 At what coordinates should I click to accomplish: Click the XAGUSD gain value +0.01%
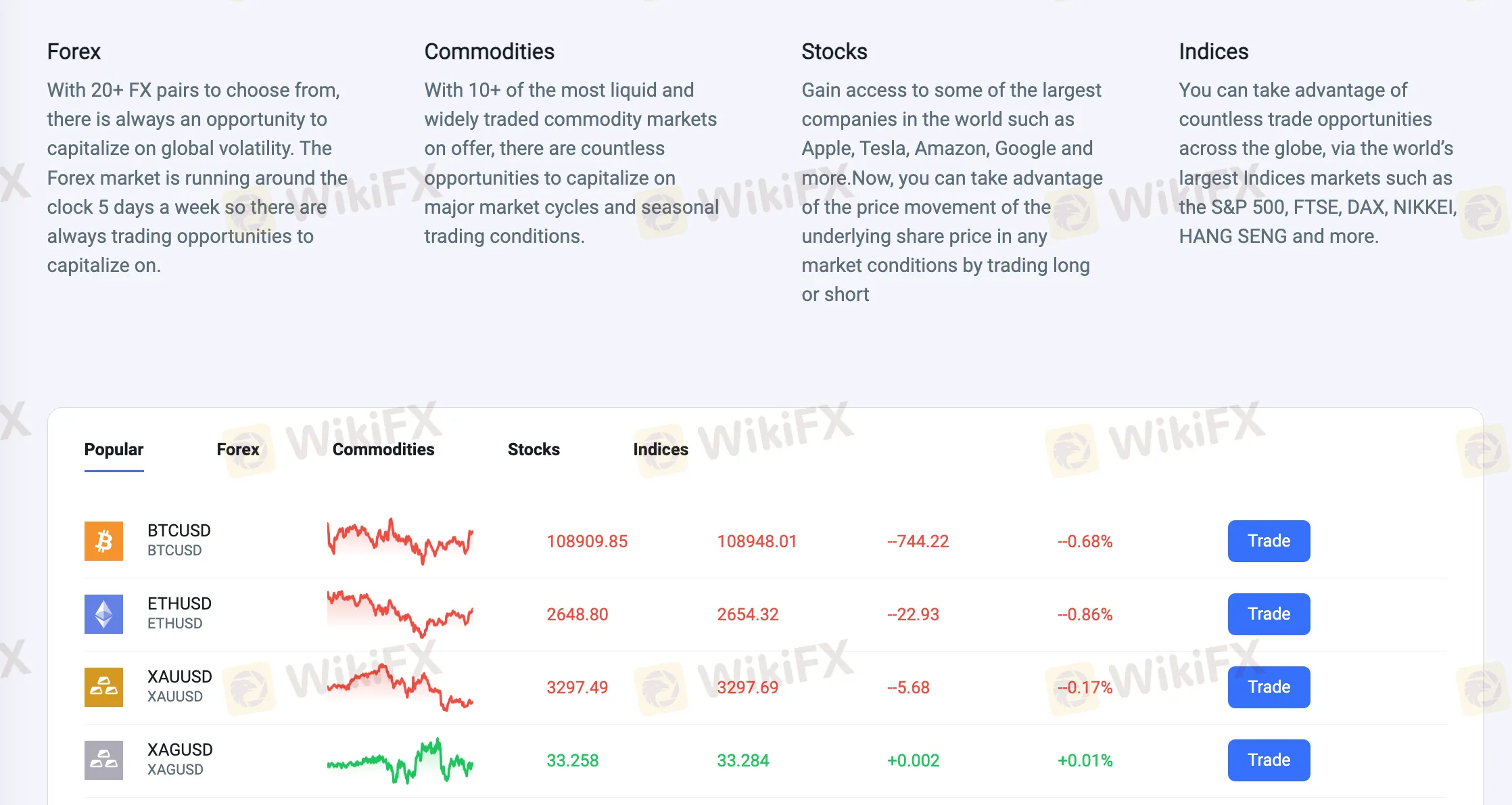[x=1085, y=759]
